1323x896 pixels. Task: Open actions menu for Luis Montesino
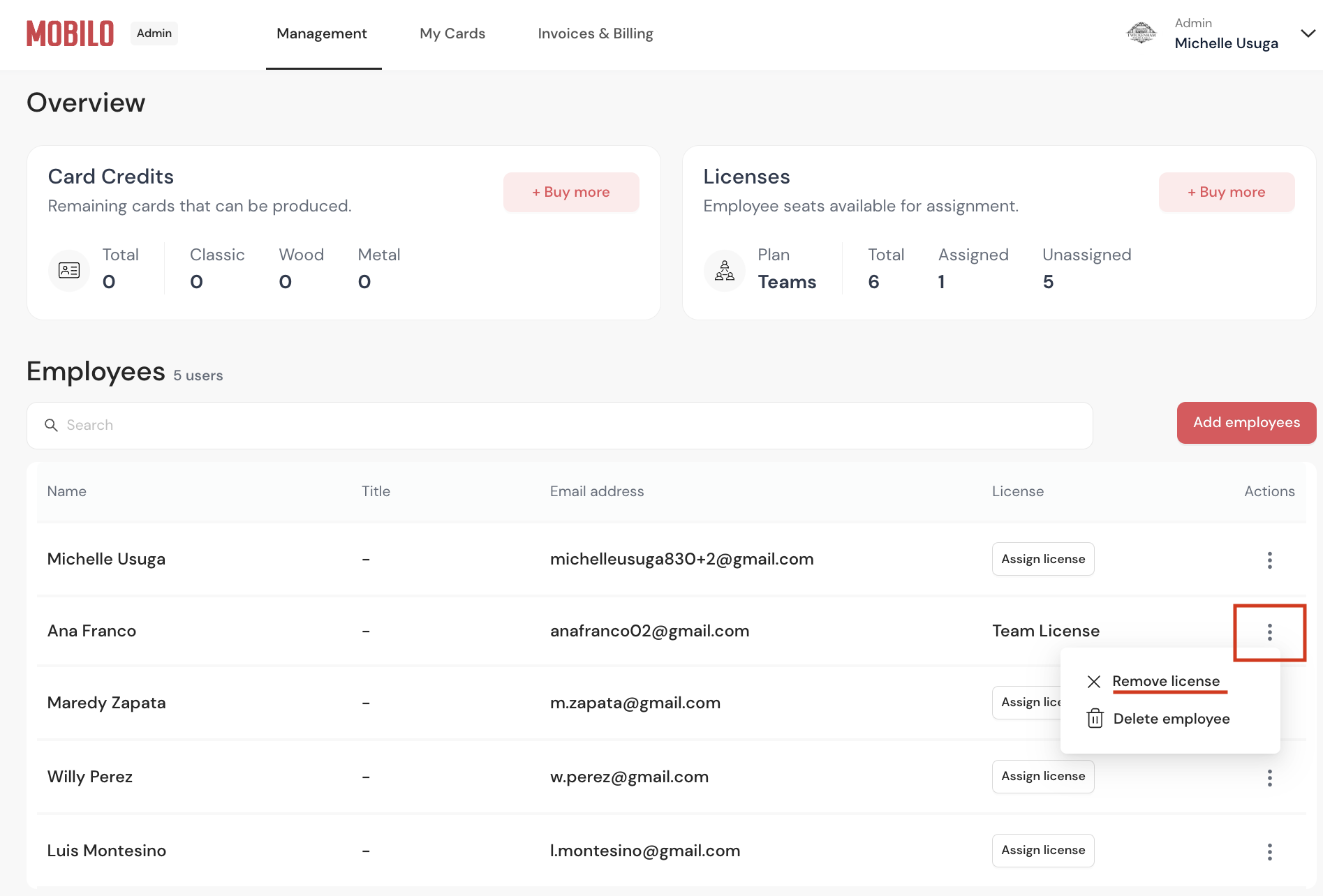coord(1269,851)
